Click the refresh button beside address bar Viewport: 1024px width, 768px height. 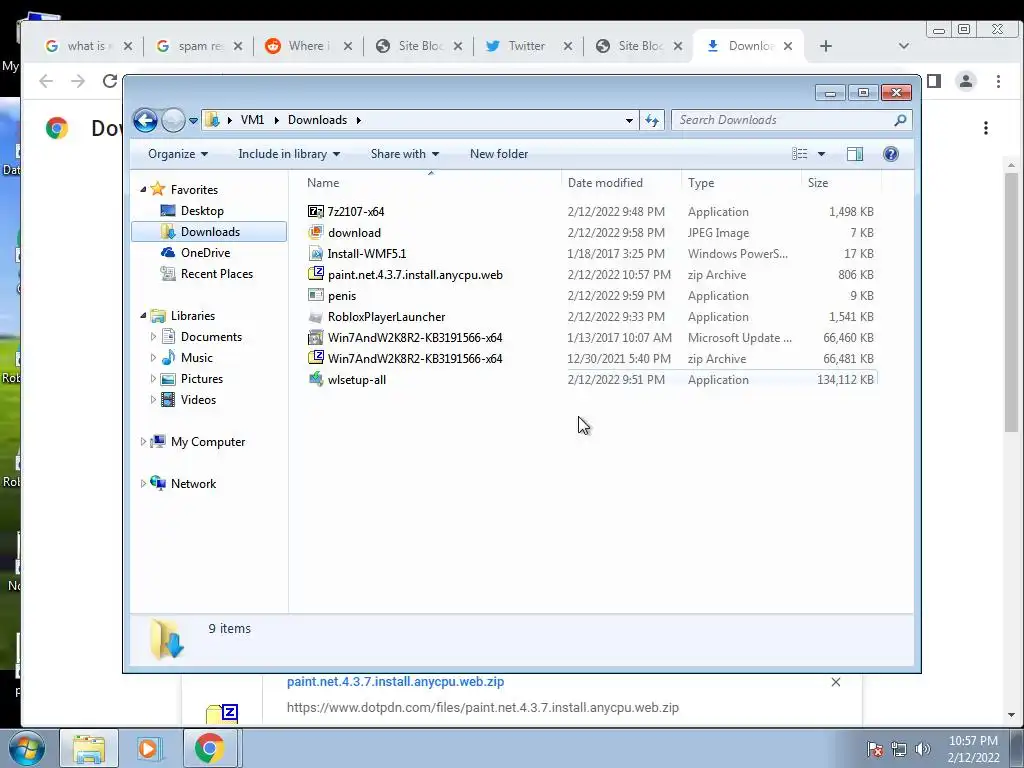(652, 120)
